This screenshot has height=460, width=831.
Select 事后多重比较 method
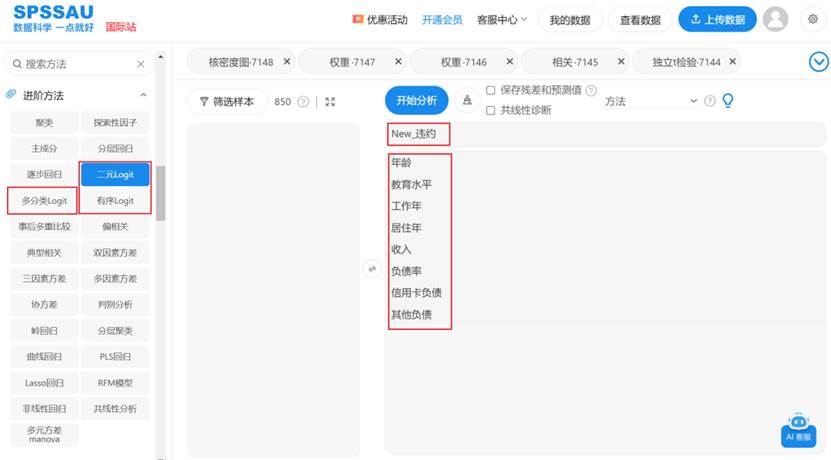[x=44, y=226]
